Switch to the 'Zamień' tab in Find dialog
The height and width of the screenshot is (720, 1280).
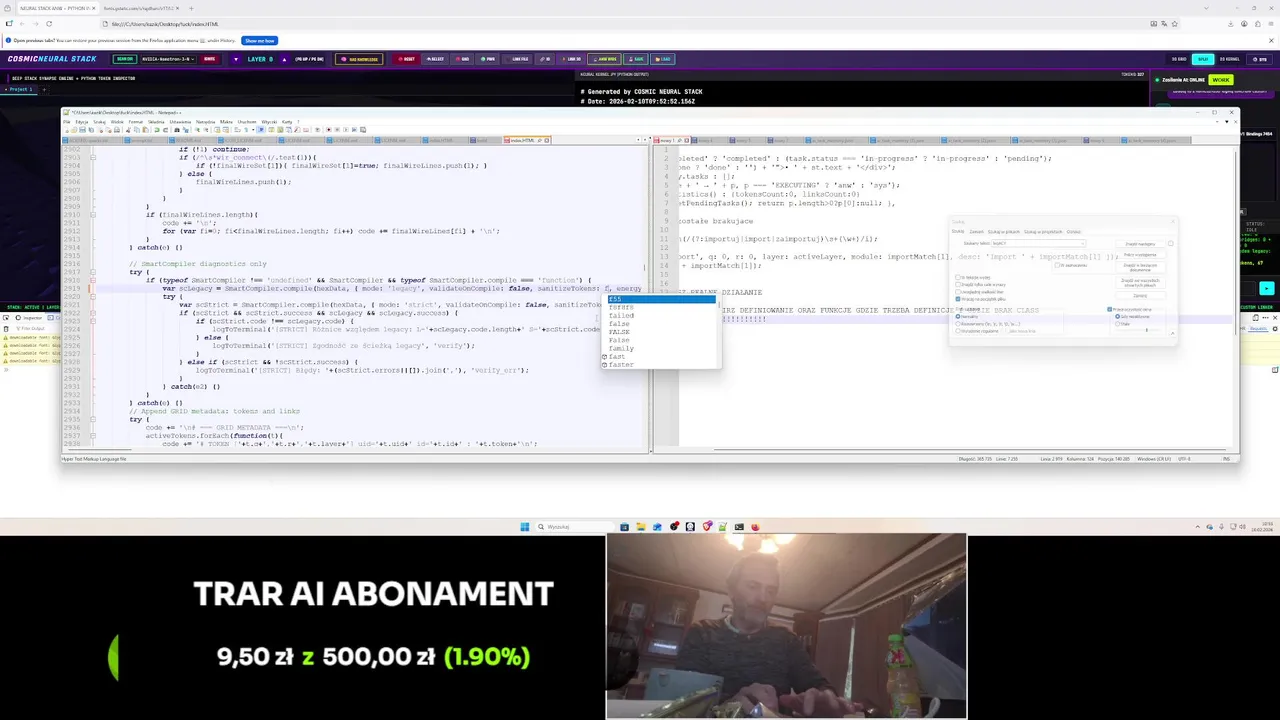(976, 232)
